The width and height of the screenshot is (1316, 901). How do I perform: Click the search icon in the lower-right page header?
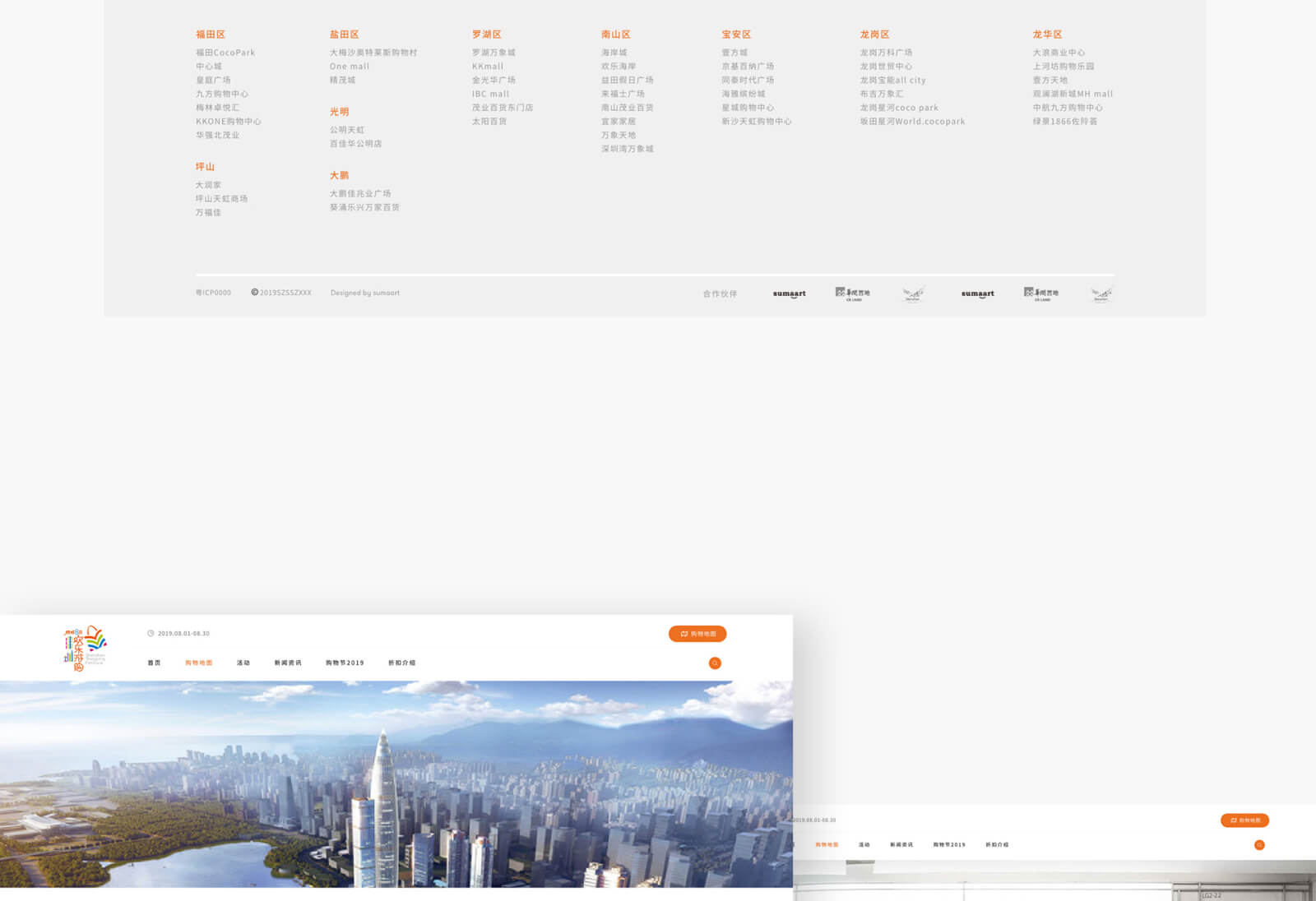(x=1258, y=845)
